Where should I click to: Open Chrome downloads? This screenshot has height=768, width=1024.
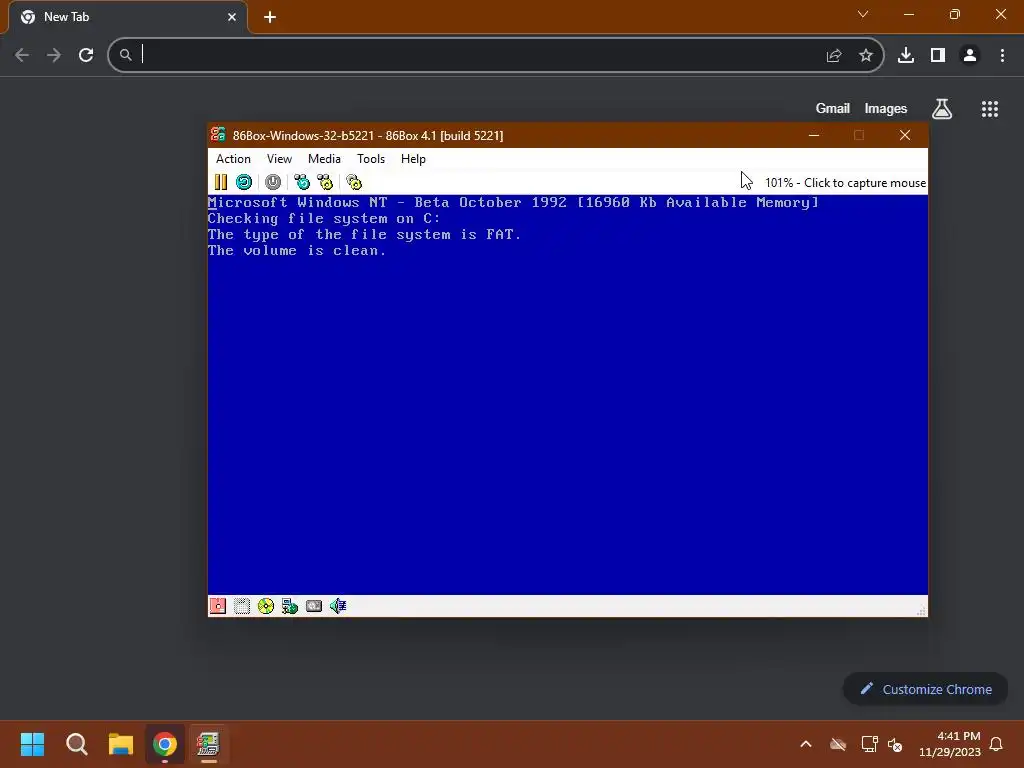click(906, 55)
